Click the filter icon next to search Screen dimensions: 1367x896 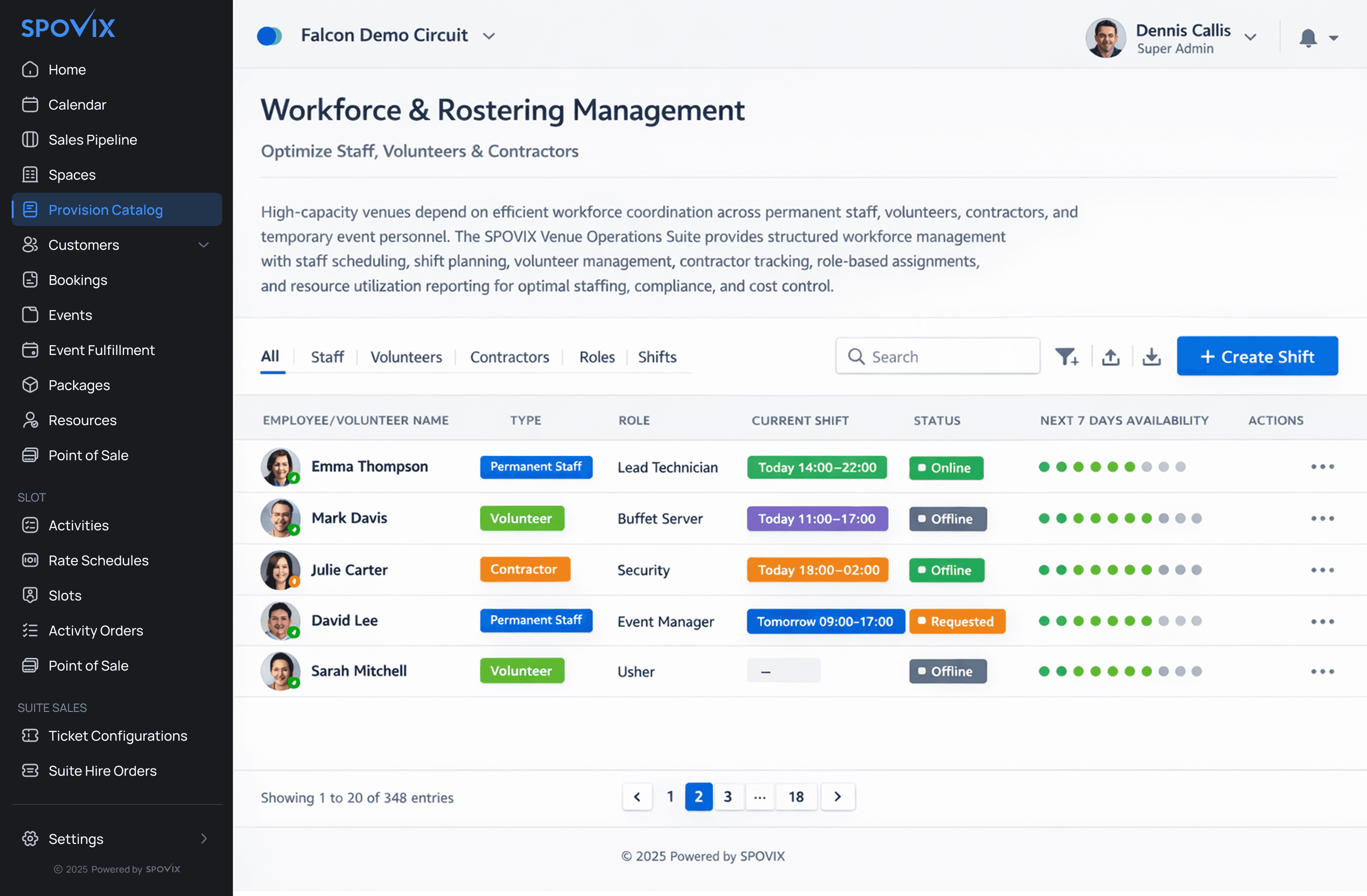1068,356
